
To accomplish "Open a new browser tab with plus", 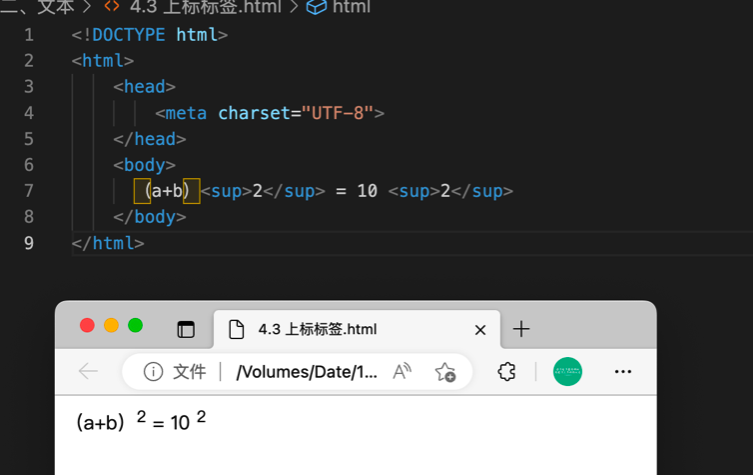I will coord(521,329).
